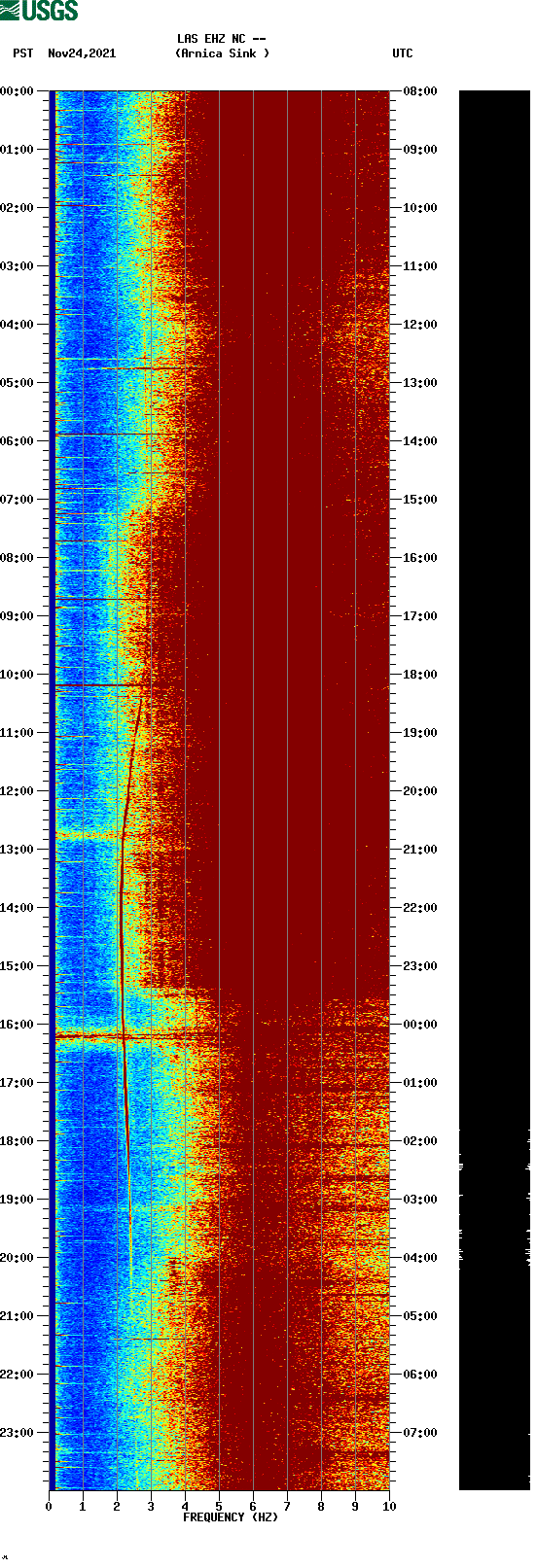Screen dimensions: 537x1568
Task: Click the 'FREQUENCY (HZ)' axis label
Action: point(231,1517)
